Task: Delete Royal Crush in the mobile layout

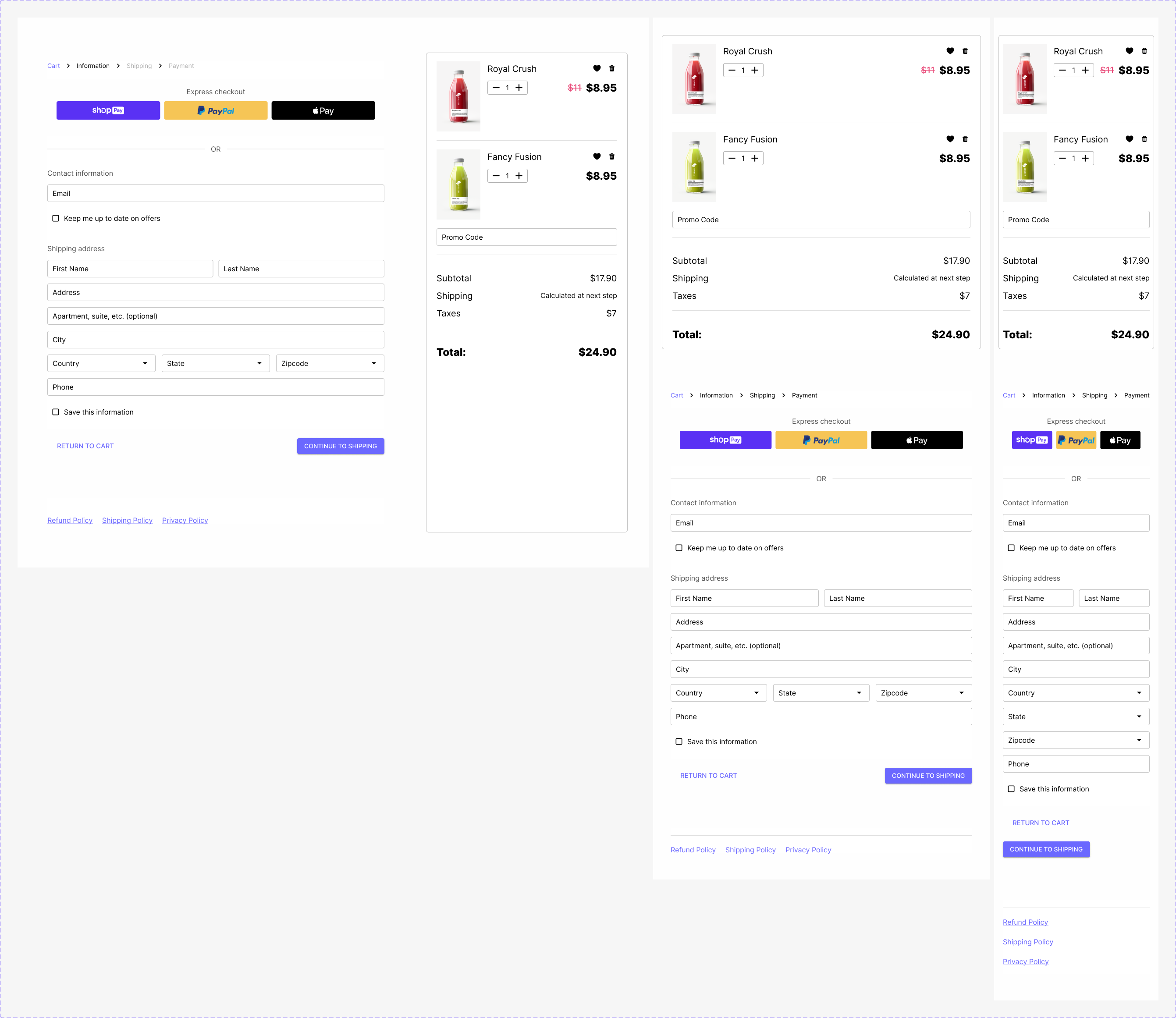Action: point(1144,50)
